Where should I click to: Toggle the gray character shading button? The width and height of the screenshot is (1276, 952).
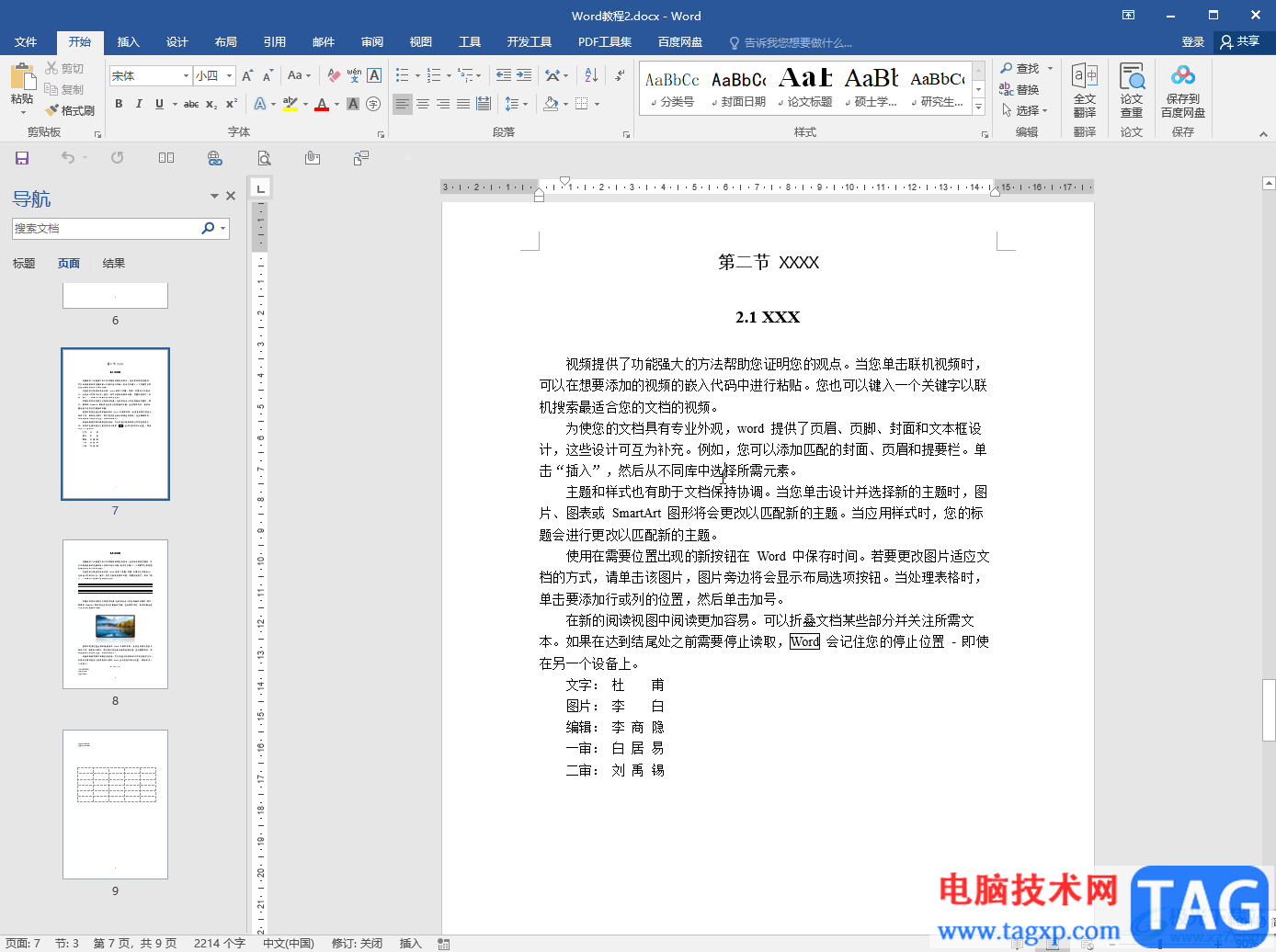tap(353, 104)
